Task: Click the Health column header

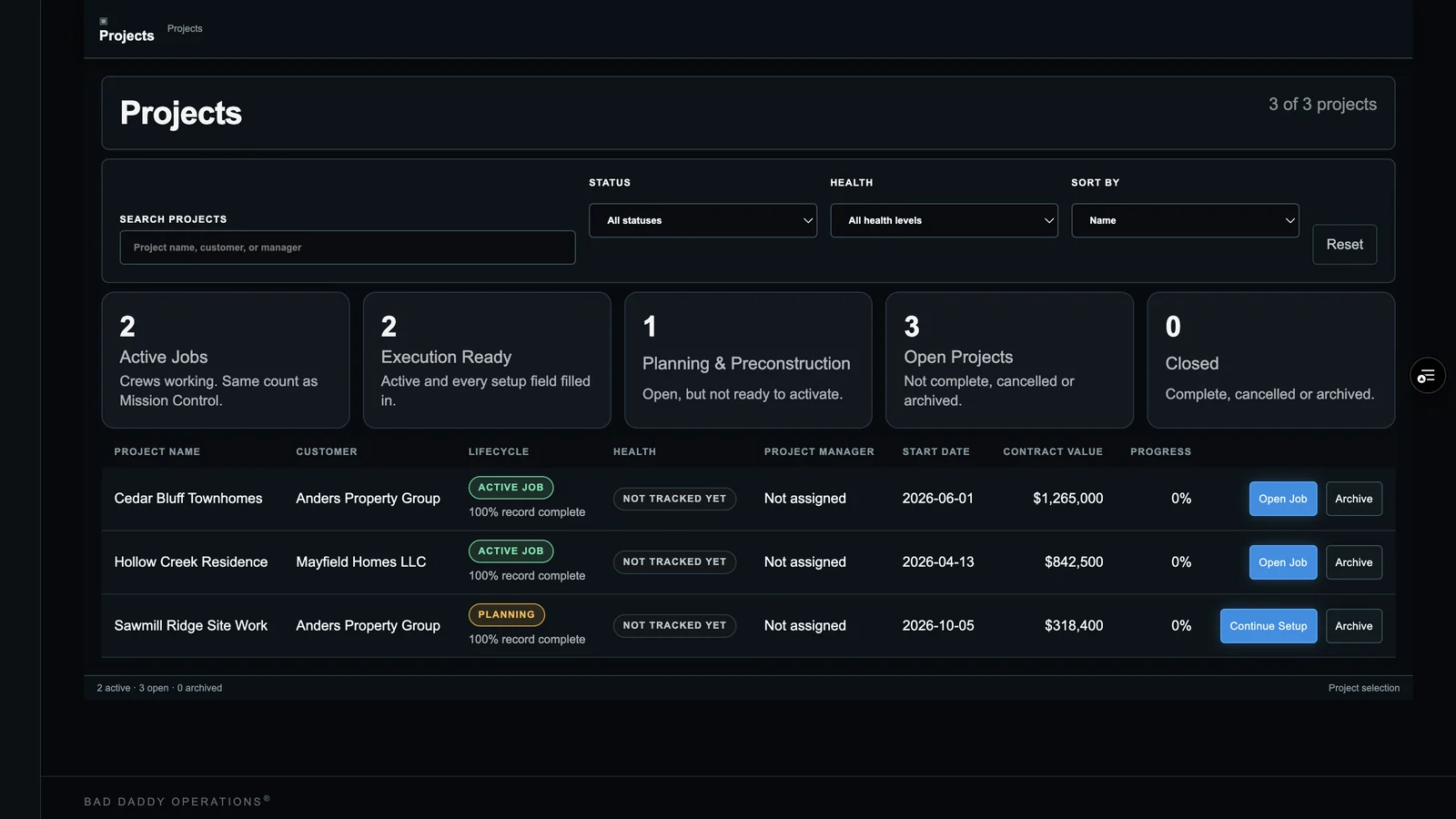Action: (634, 451)
